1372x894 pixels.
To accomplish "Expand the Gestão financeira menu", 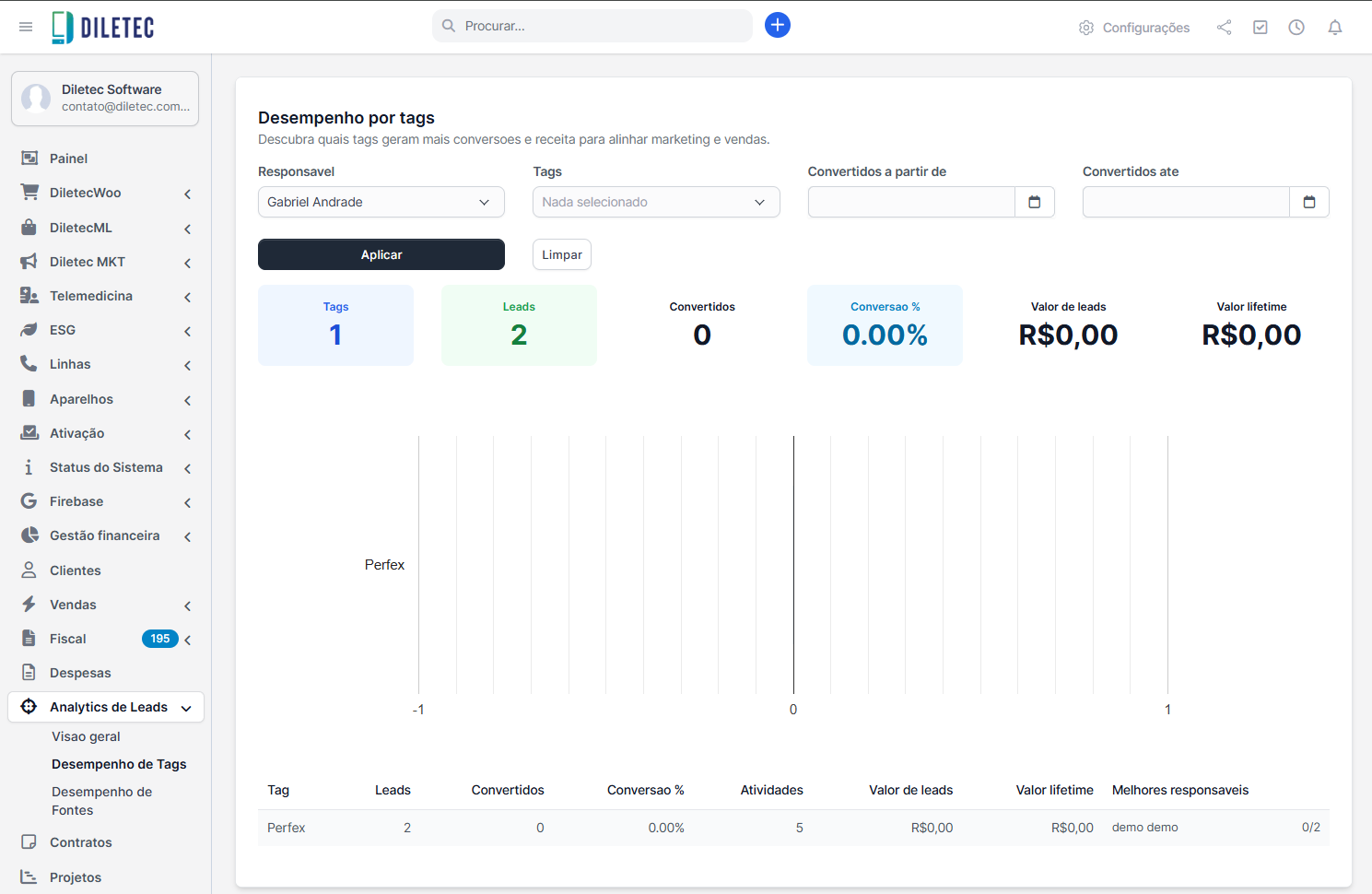I will (x=105, y=535).
